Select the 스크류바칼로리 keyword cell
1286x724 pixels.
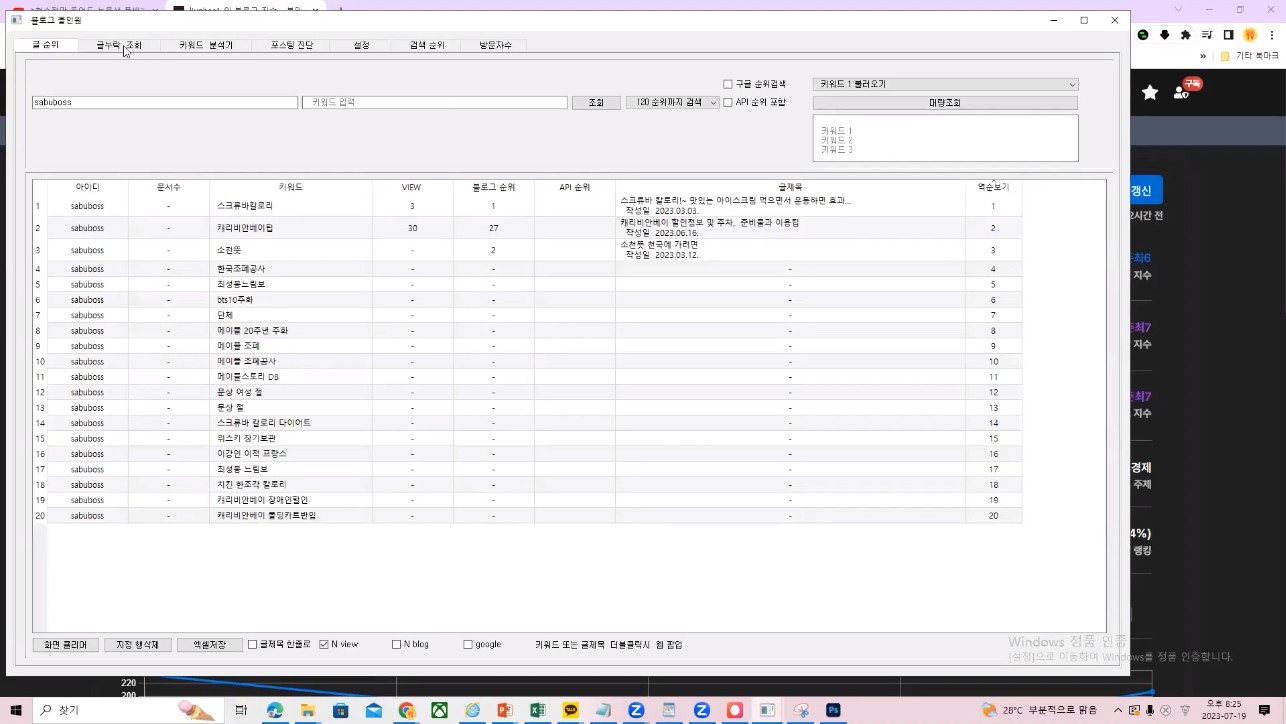tap(291, 206)
